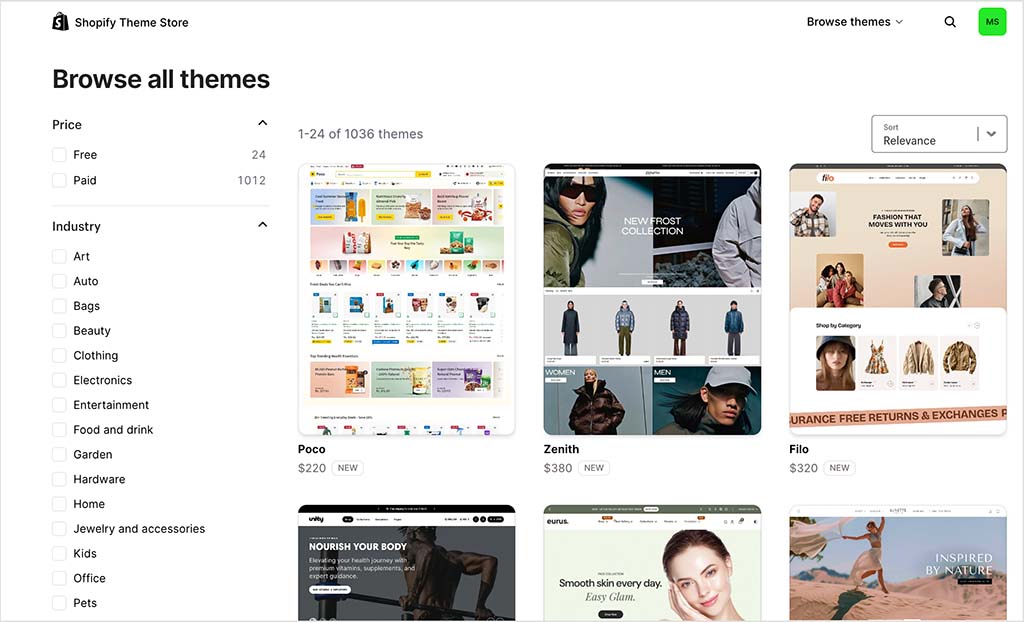Image resolution: width=1024 pixels, height=622 pixels.
Task: Open the Filo theme details
Action: click(x=798, y=449)
